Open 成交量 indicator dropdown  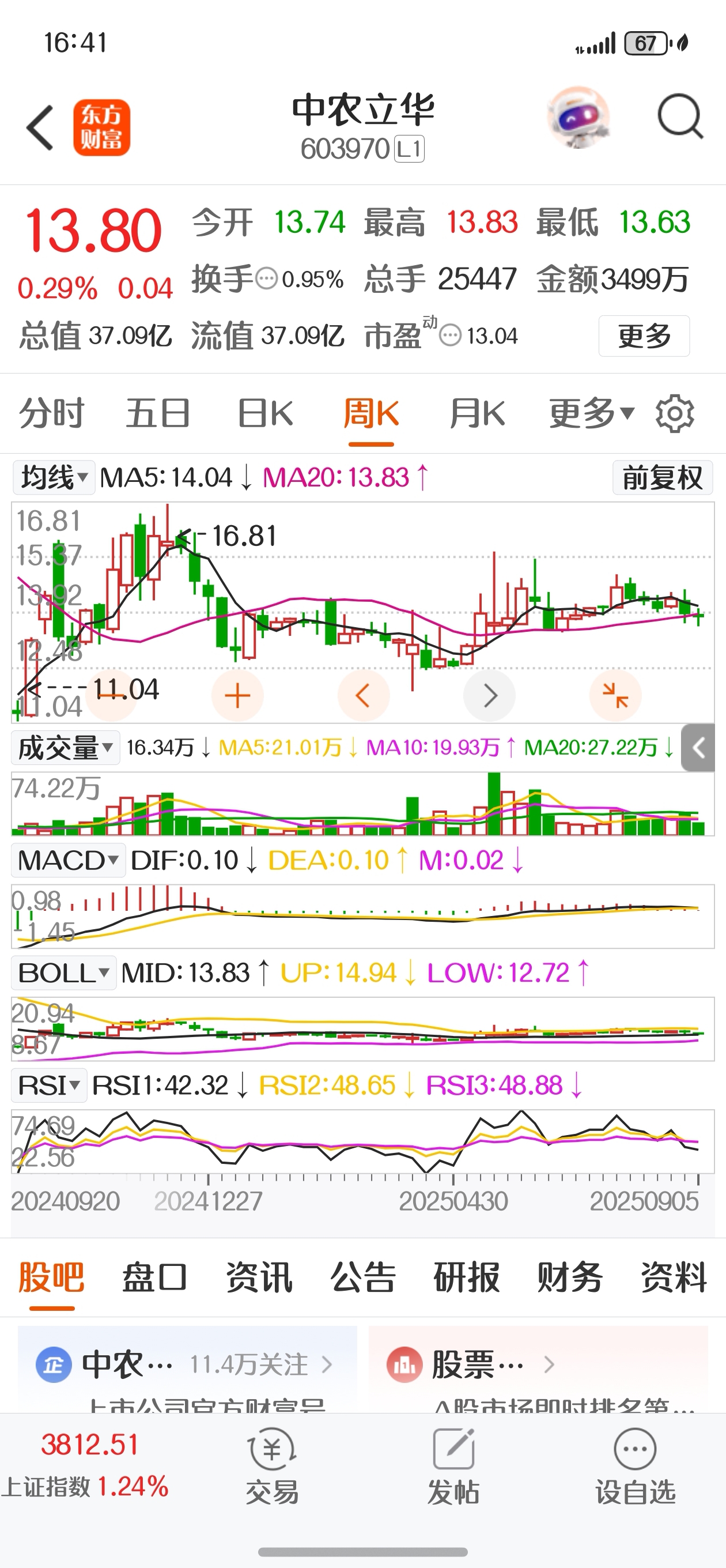pyautogui.click(x=65, y=748)
